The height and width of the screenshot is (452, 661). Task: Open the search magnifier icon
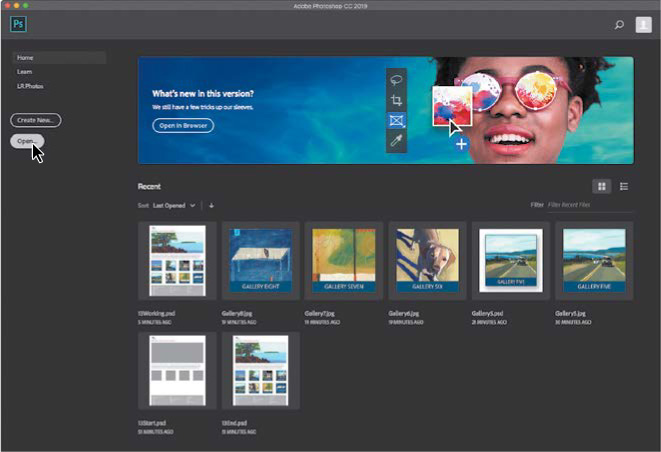coord(619,25)
